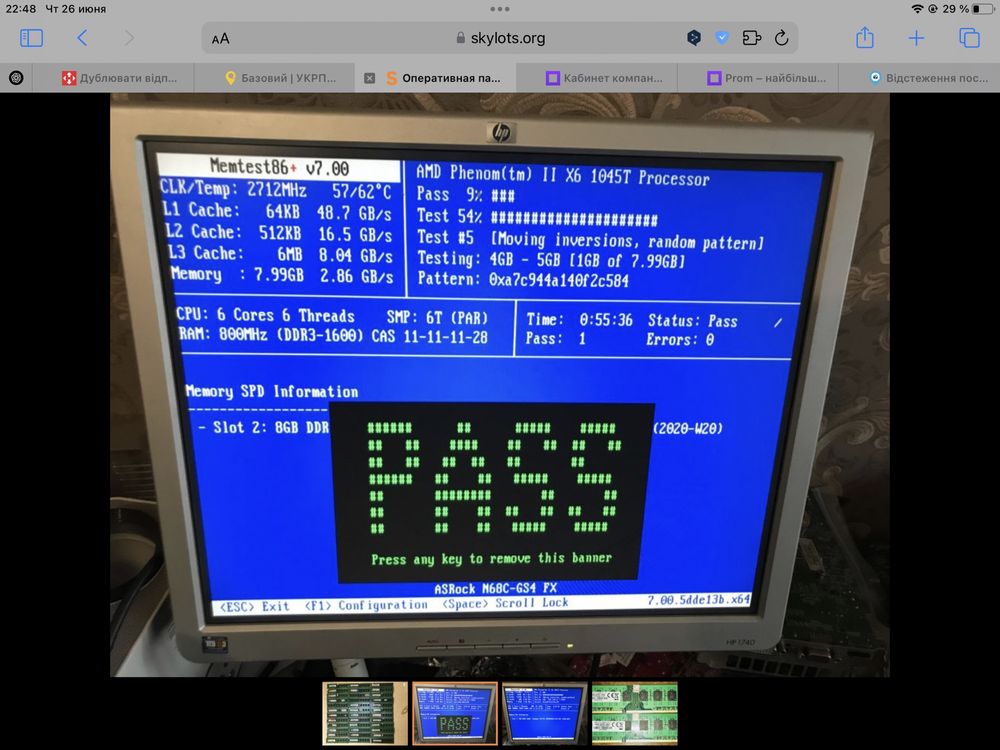Go back to the previous page
Image resolution: width=1000 pixels, height=750 pixels.
[x=82, y=38]
